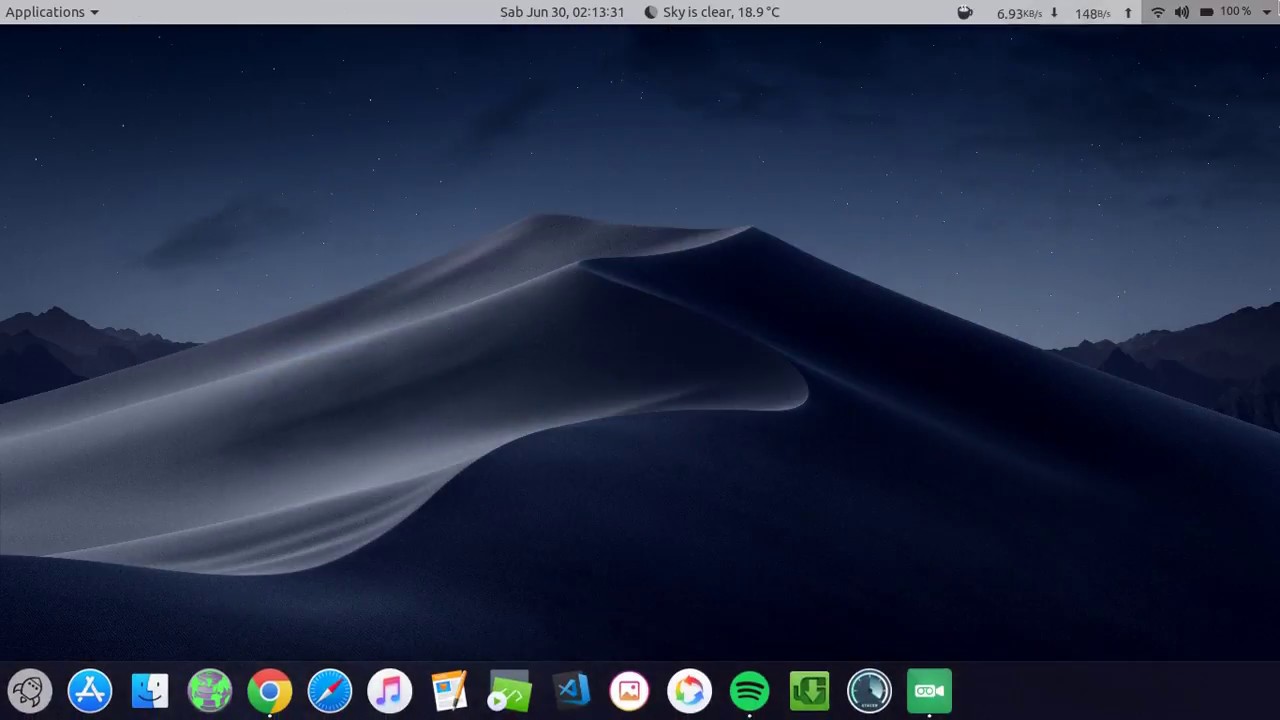This screenshot has width=1280, height=720.
Task: Open the Applications menu
Action: pos(52,12)
